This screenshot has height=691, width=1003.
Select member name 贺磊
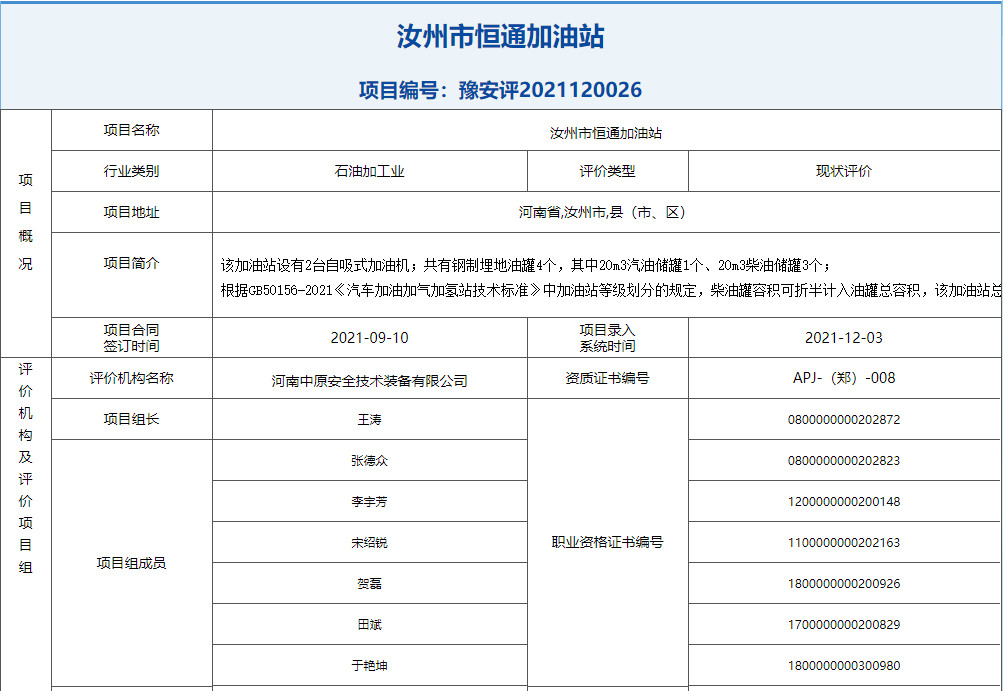(370, 584)
